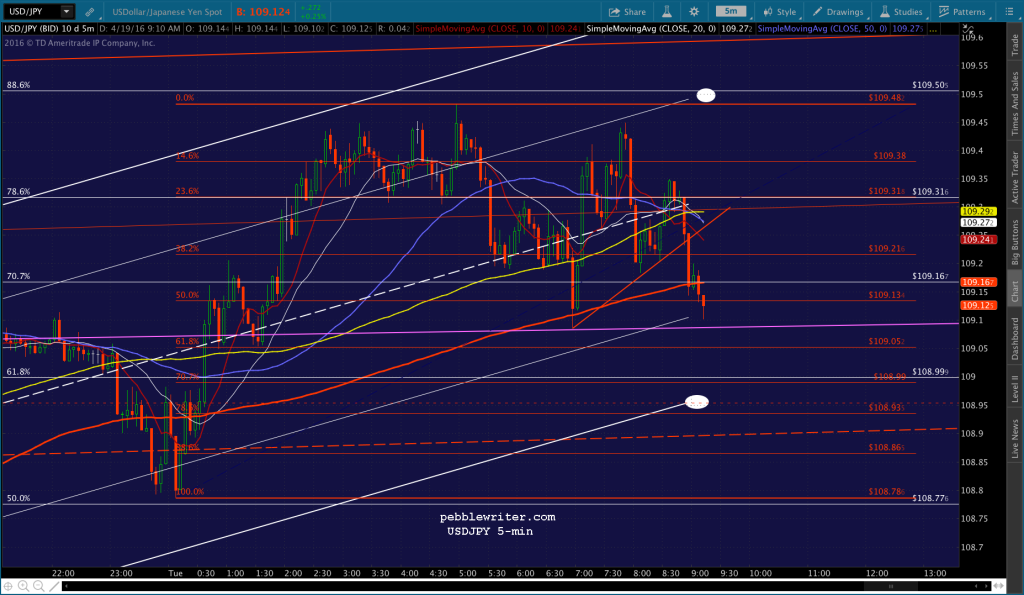
Task: Click the $108.86 Fibonacci price label
Action: 887,447
